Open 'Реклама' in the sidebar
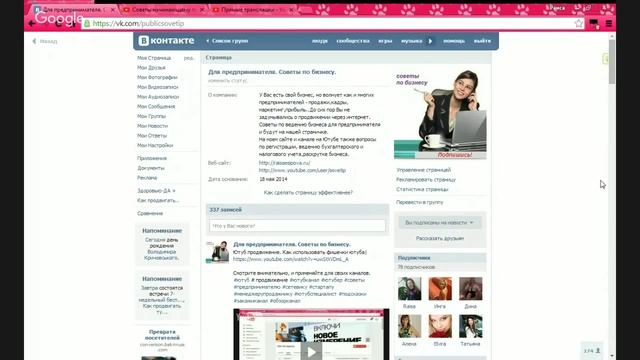This screenshot has width=640, height=360. click(147, 178)
